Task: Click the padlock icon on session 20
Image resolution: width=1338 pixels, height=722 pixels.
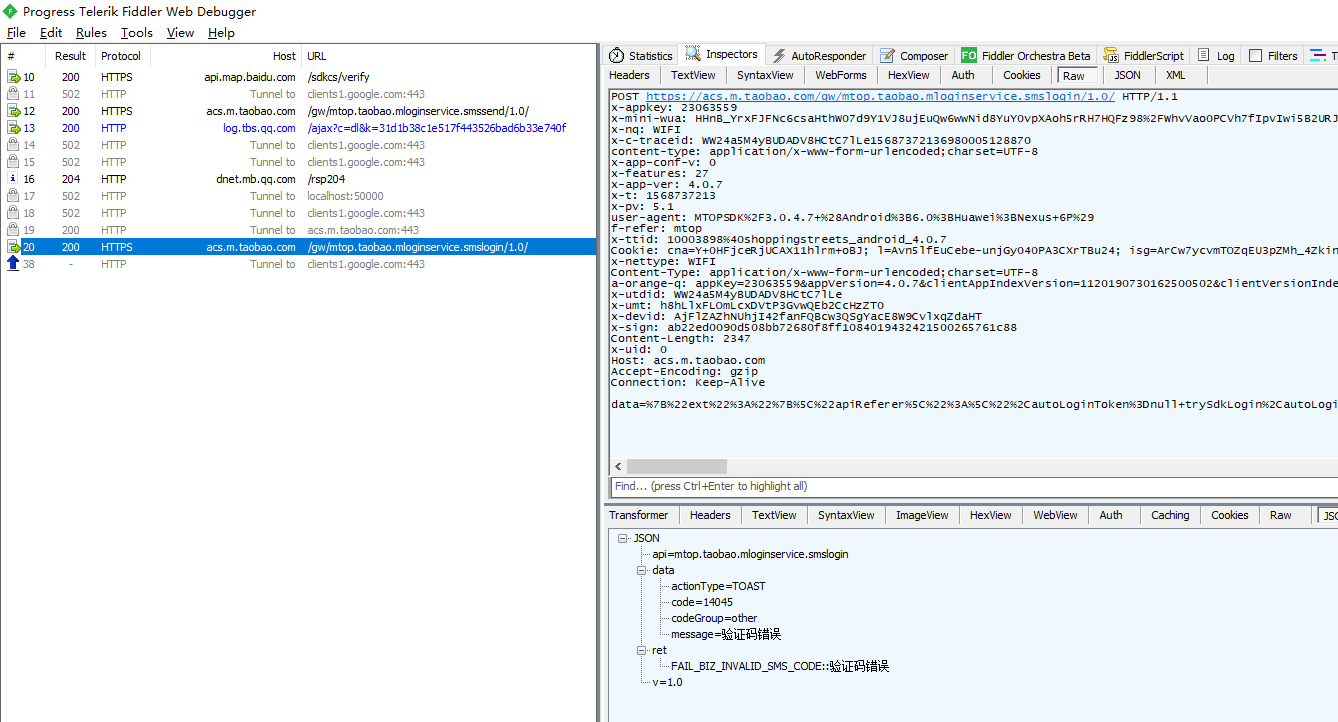Action: 13,246
